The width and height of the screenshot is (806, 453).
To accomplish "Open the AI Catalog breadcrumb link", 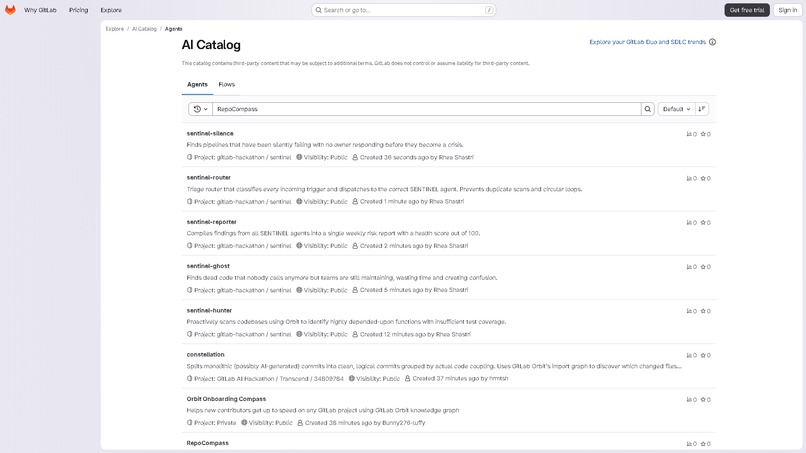I will (144, 29).
